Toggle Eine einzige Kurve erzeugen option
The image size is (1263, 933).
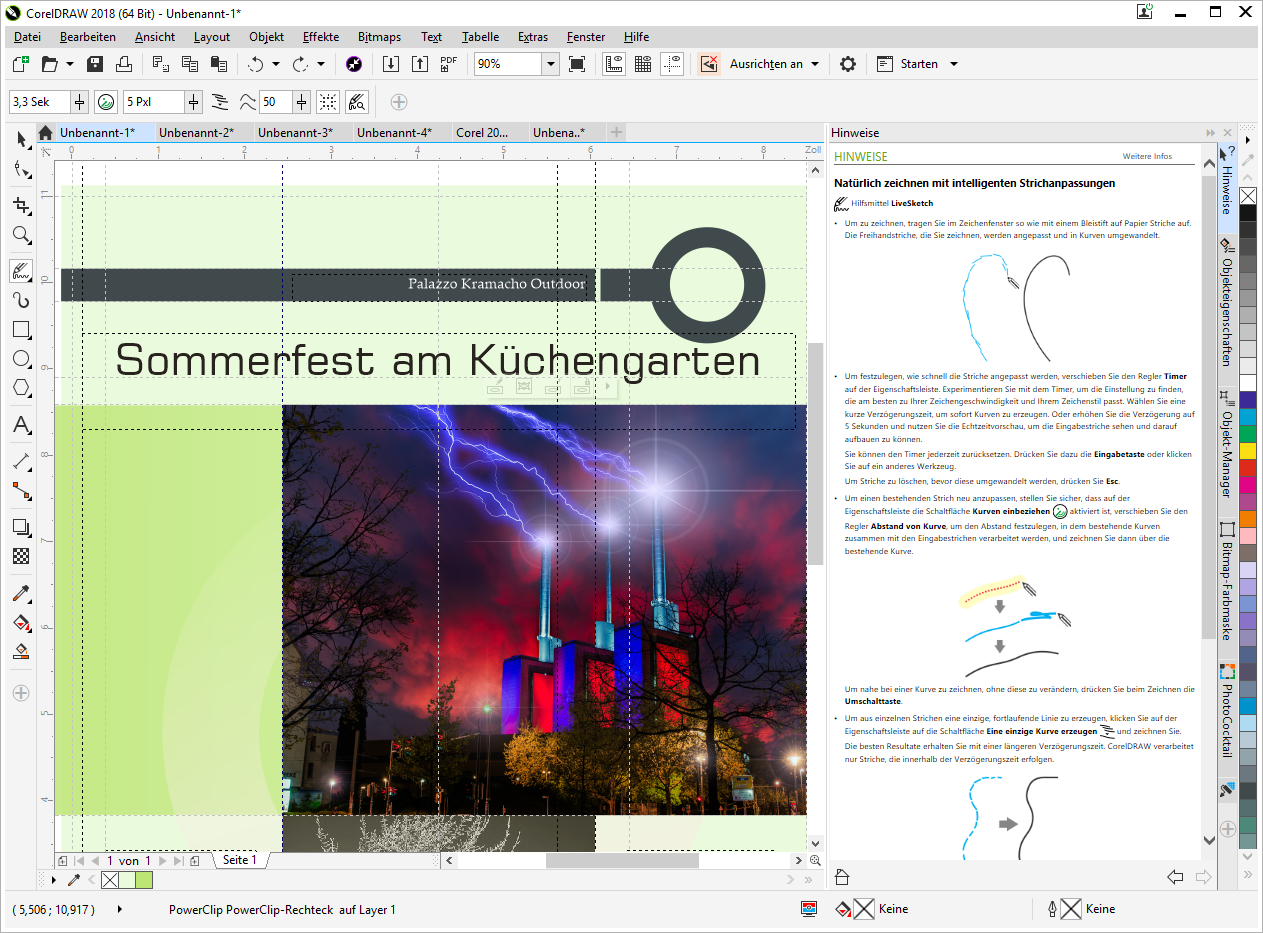[221, 102]
